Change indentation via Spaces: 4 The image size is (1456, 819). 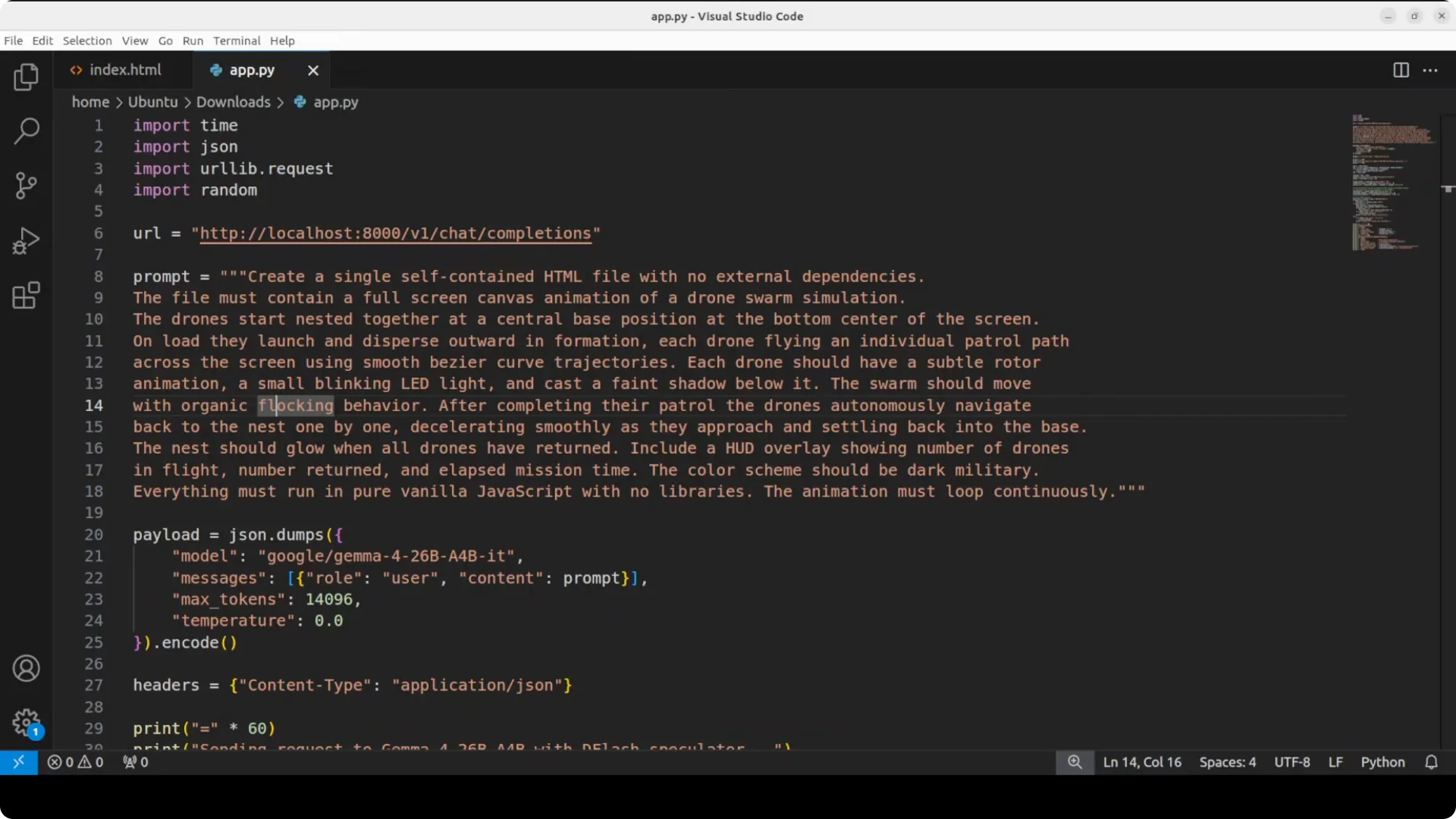coord(1227,762)
